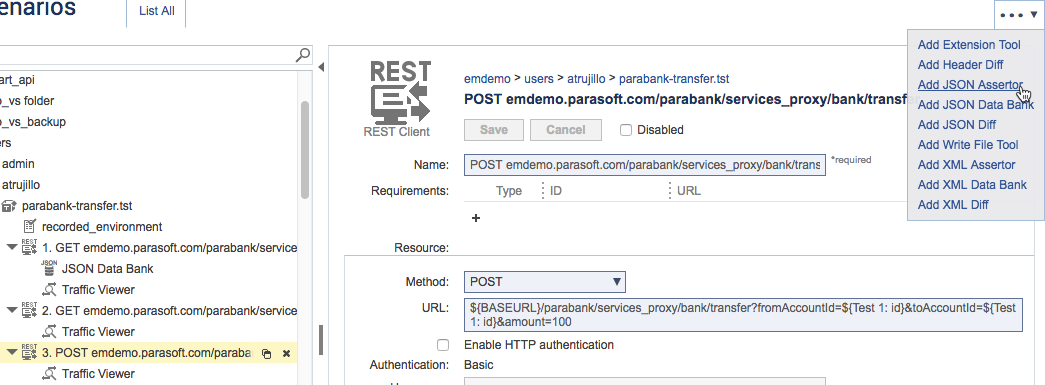
Task: Choose Add XML Data Bank option
Action: coord(972,185)
